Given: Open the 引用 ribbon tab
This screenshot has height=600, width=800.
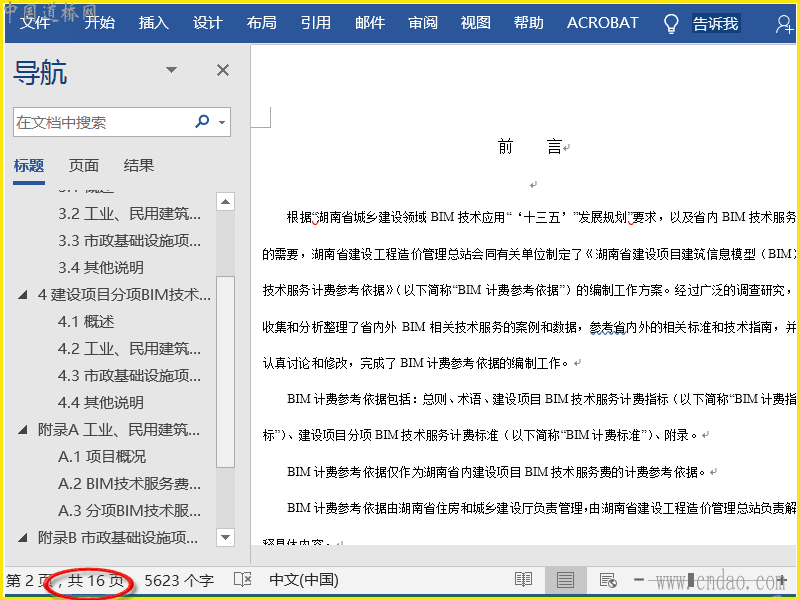Looking at the screenshot, I should tap(316, 23).
